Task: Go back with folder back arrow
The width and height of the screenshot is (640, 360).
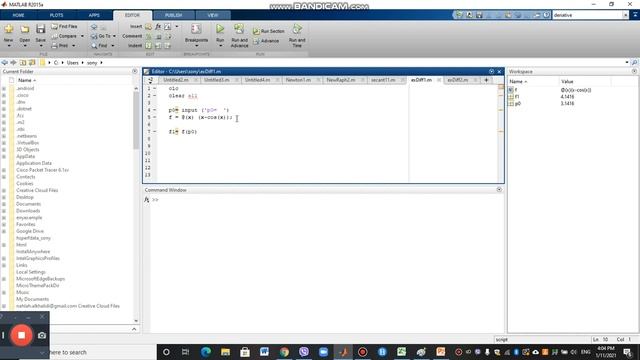Action: pos(4,62)
